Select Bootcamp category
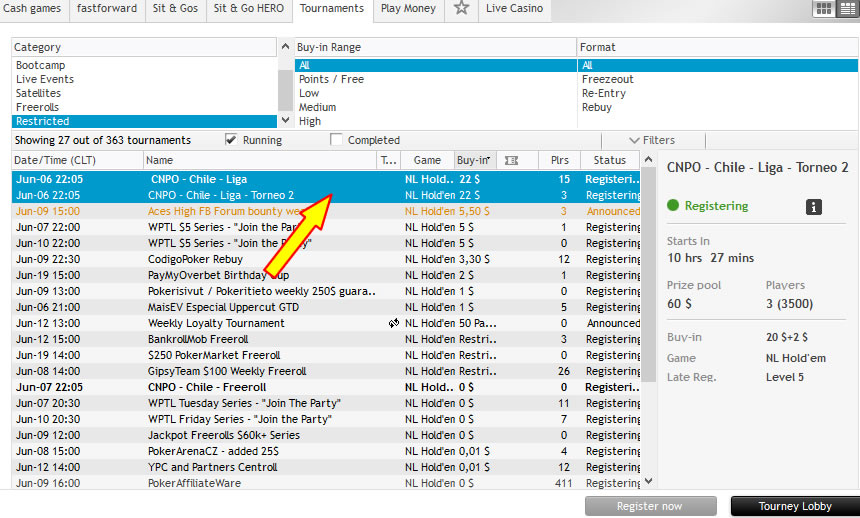This screenshot has width=860, height=518. tap(144, 65)
